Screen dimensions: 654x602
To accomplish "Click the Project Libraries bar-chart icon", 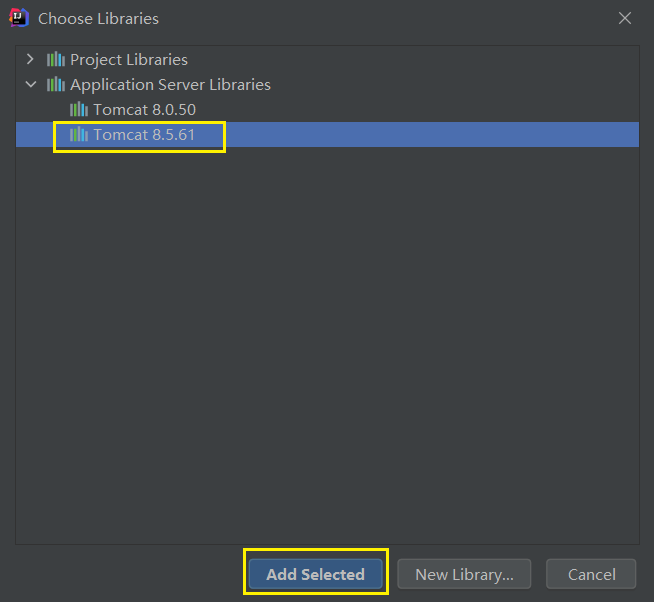I will (x=55, y=60).
